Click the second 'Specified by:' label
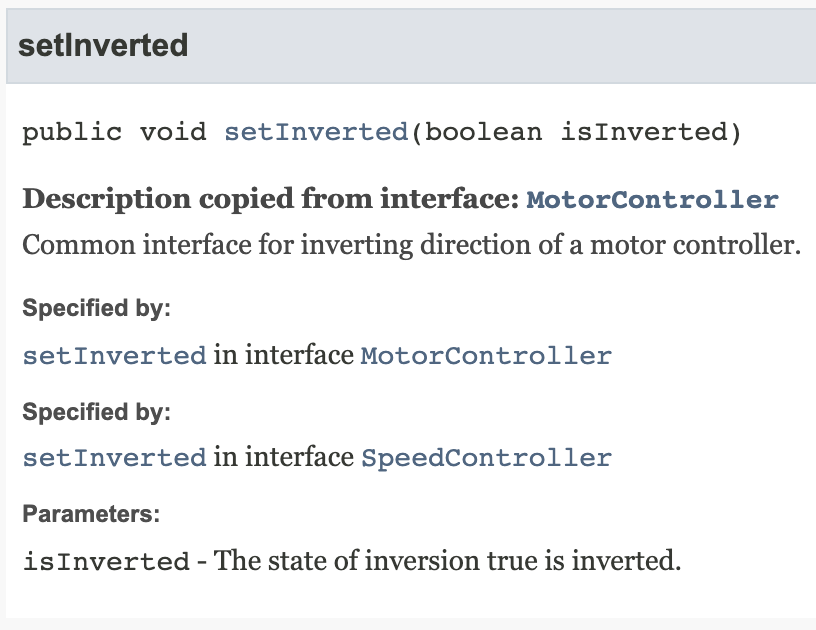816x630 pixels. pyautogui.click(x=96, y=412)
